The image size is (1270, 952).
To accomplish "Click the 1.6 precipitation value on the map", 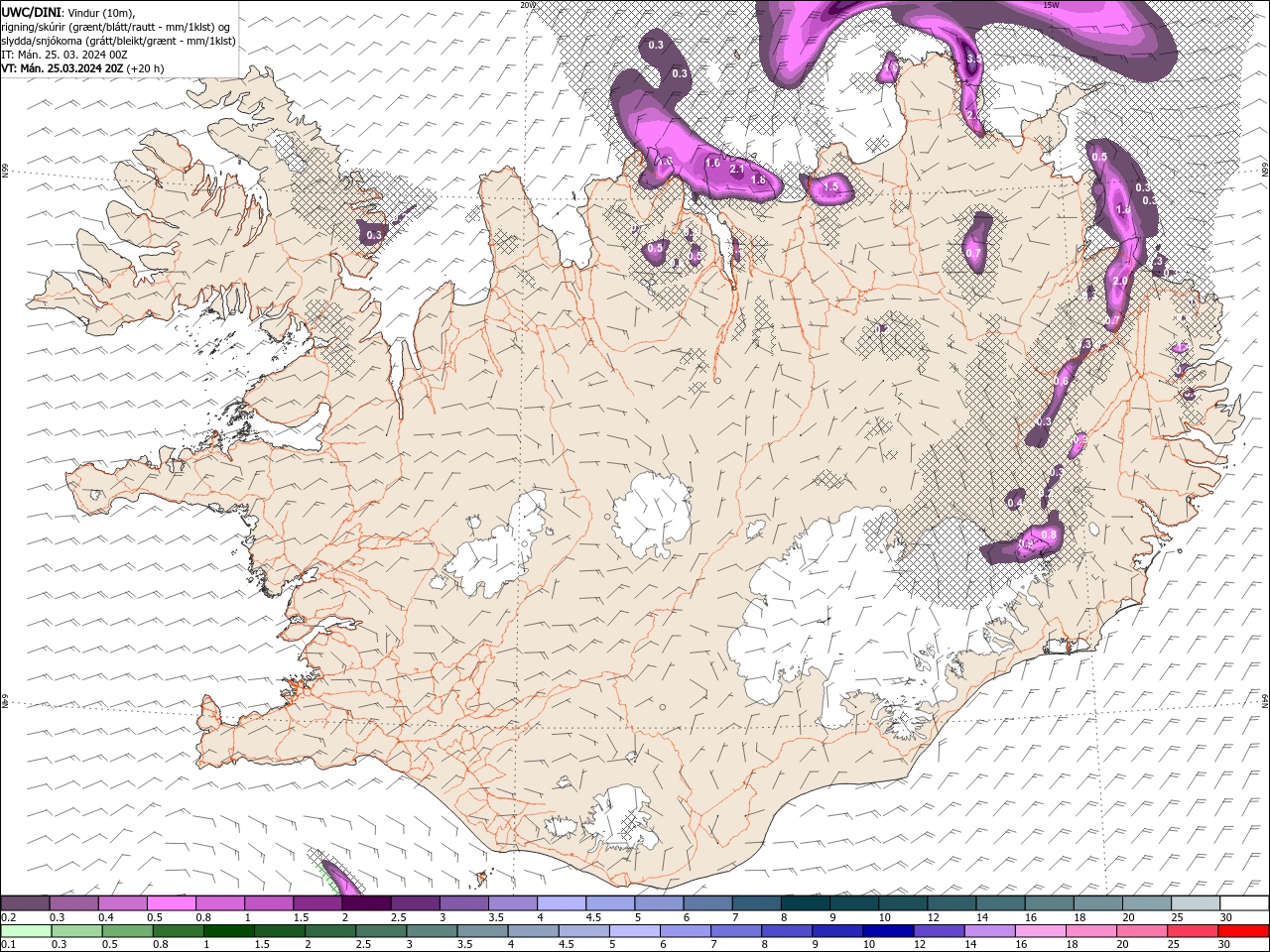I will coord(711,163).
